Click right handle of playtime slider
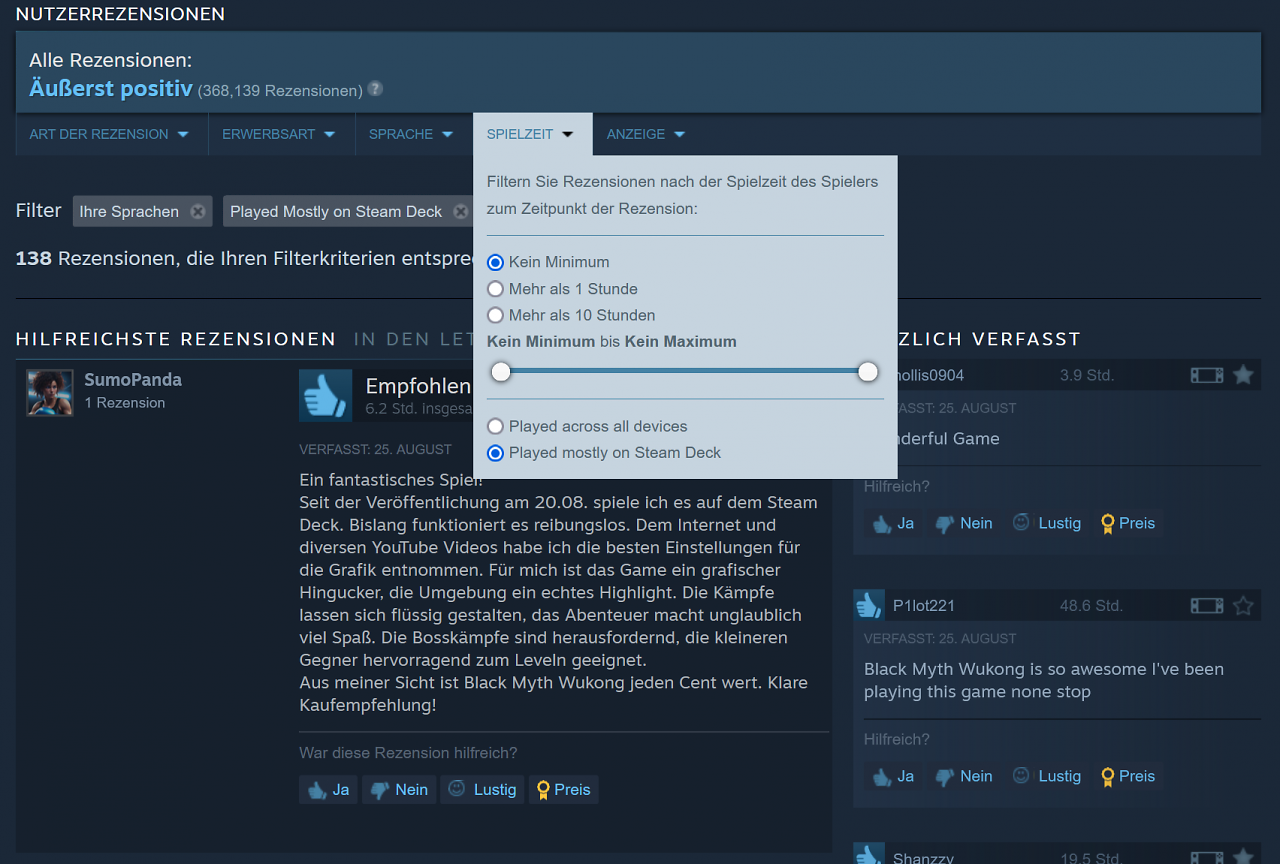1280x864 pixels. point(868,372)
